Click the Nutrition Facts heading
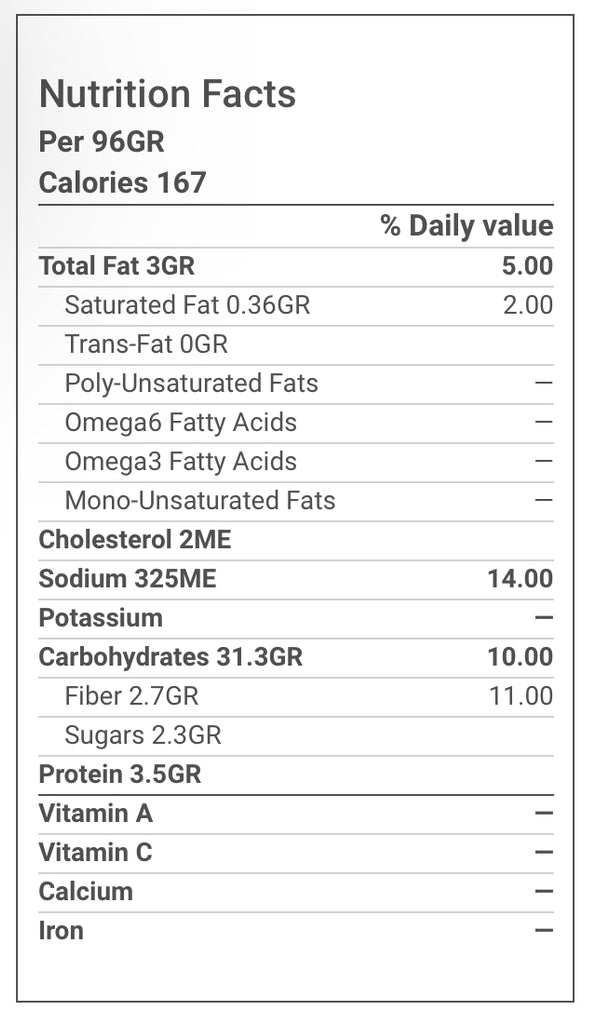The image size is (597, 1024). tap(167, 93)
